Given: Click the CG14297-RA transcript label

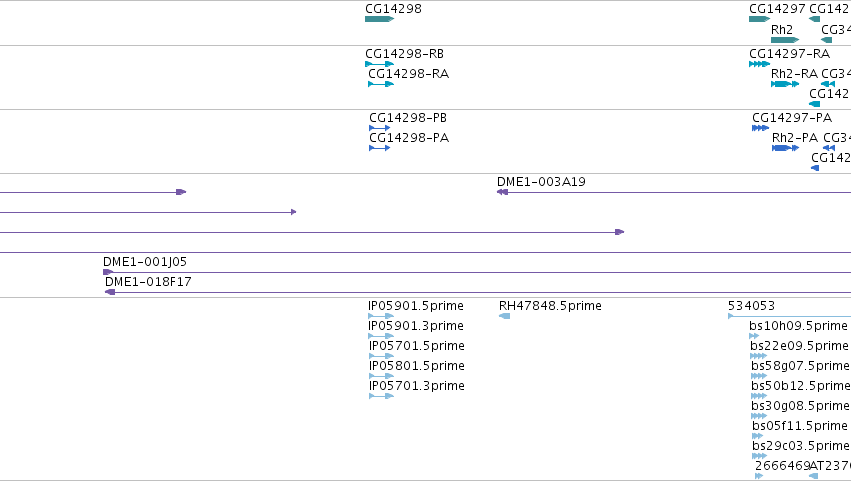Looking at the screenshot, I should [x=789, y=54].
